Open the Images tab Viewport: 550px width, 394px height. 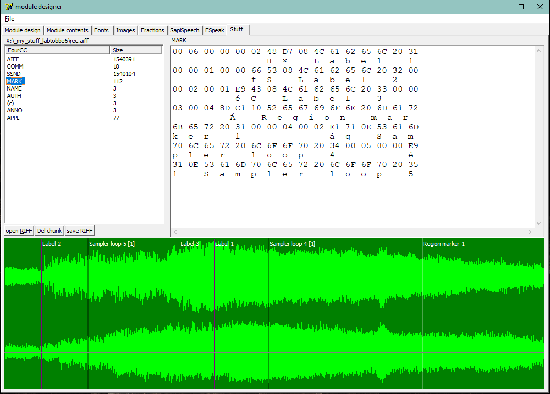coord(126,30)
